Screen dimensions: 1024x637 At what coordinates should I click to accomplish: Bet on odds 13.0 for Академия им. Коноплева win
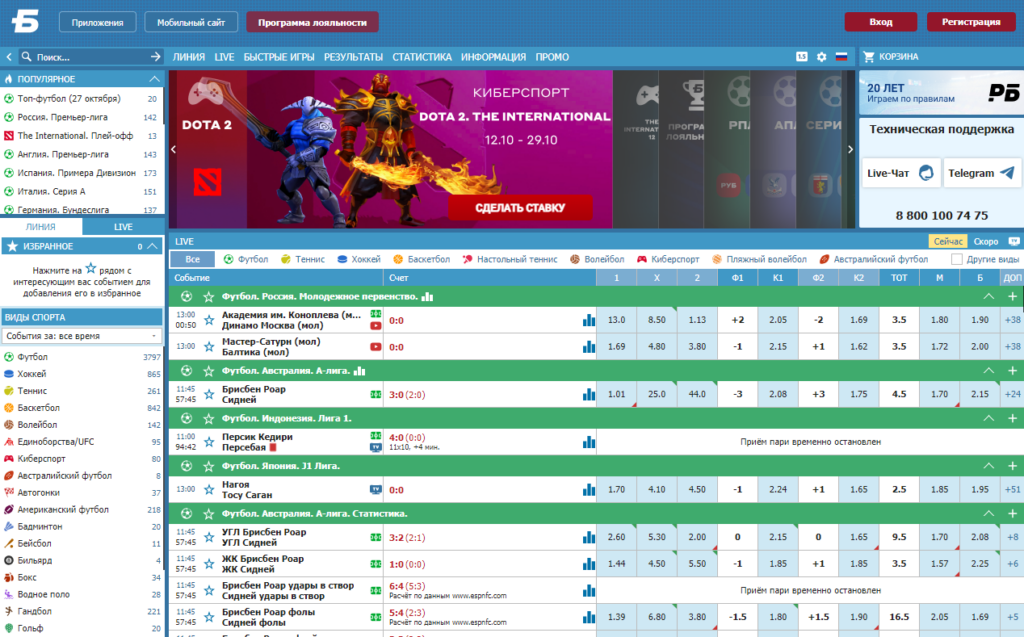(616, 320)
